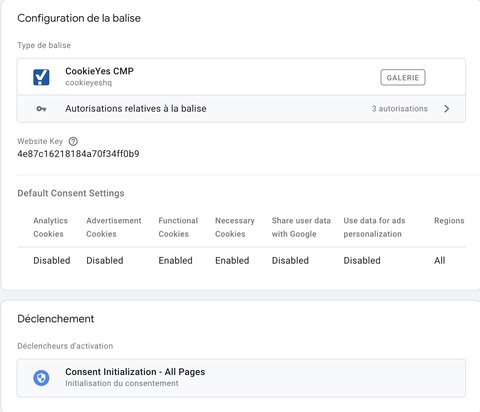Screen dimensions: 480x412
Task: Click the All value under Regions
Action: 439,260
